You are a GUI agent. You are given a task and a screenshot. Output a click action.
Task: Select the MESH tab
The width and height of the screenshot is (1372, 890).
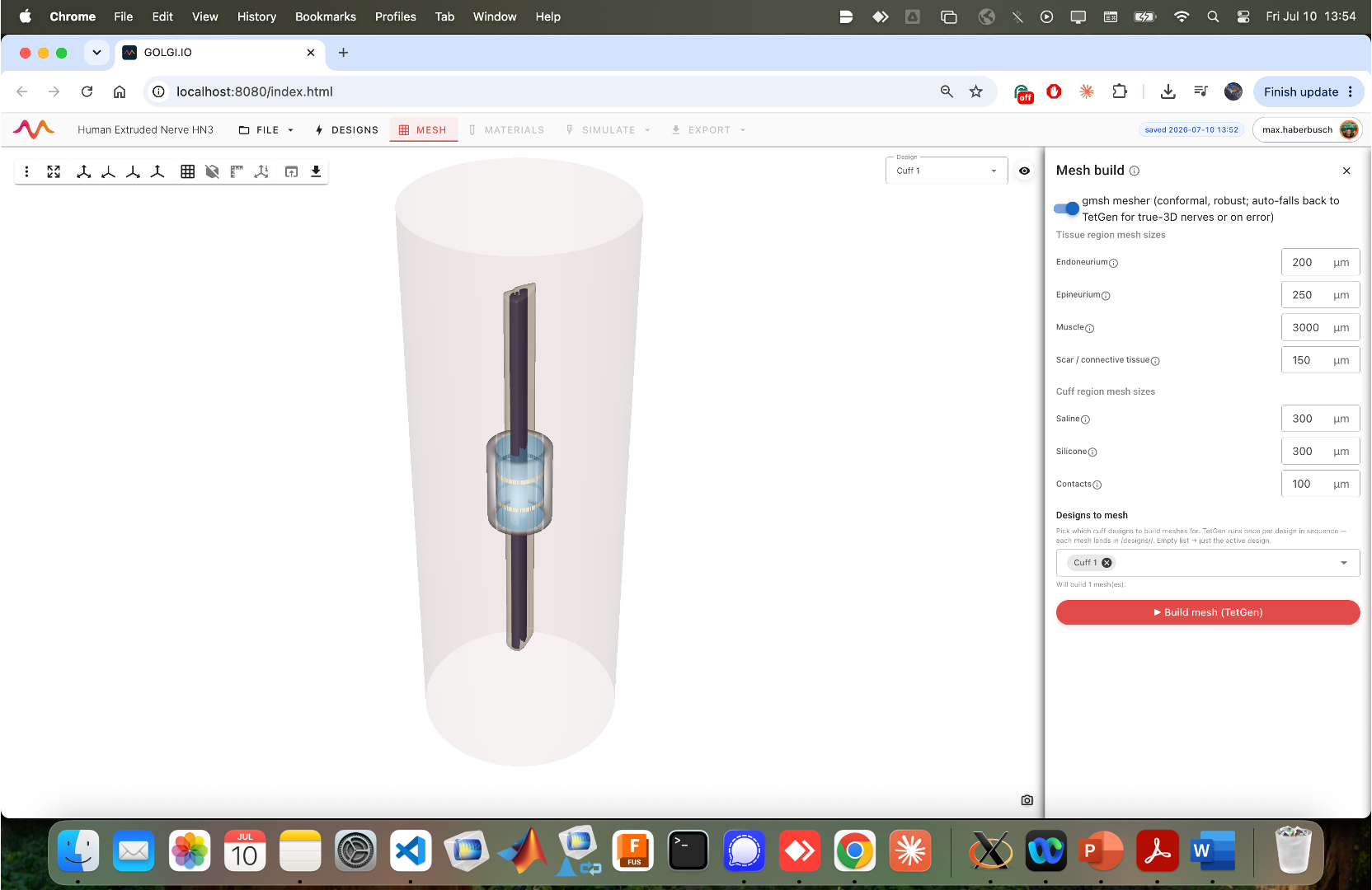tap(423, 130)
